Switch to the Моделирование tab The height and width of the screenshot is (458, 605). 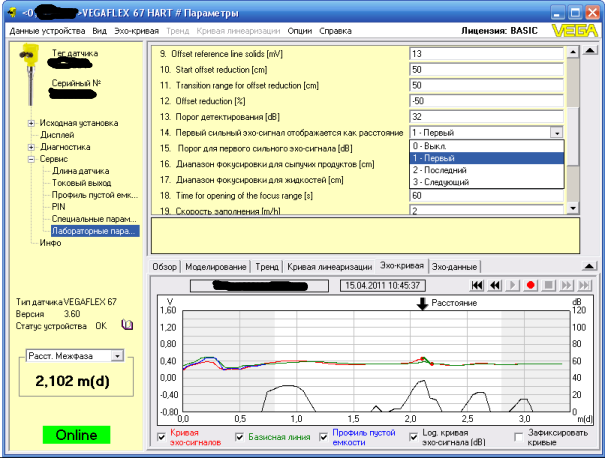(x=215, y=267)
